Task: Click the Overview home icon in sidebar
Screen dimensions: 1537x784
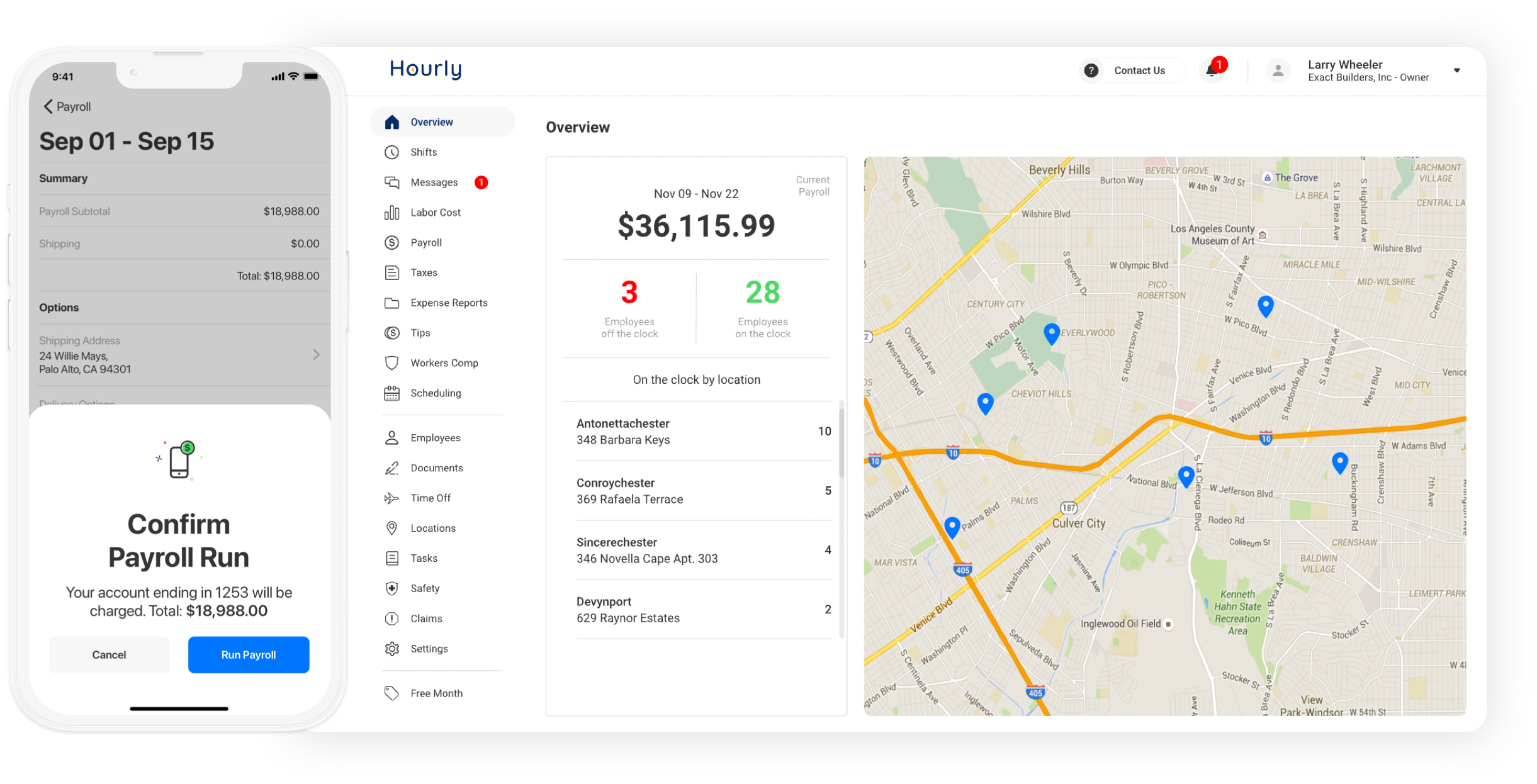Action: [391, 122]
